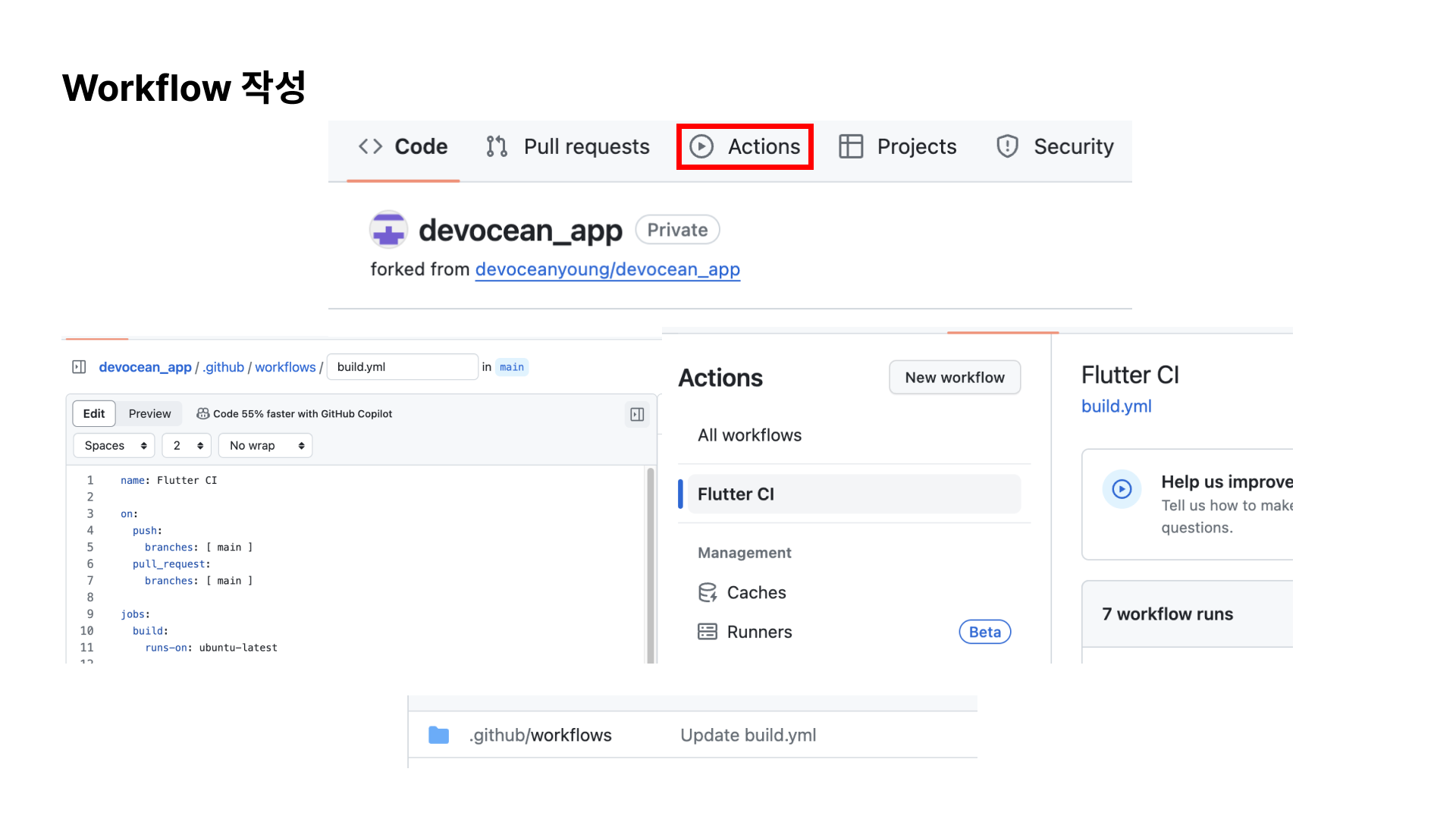Click code line 'runs-on: ubuntu-latest'

coord(212,648)
